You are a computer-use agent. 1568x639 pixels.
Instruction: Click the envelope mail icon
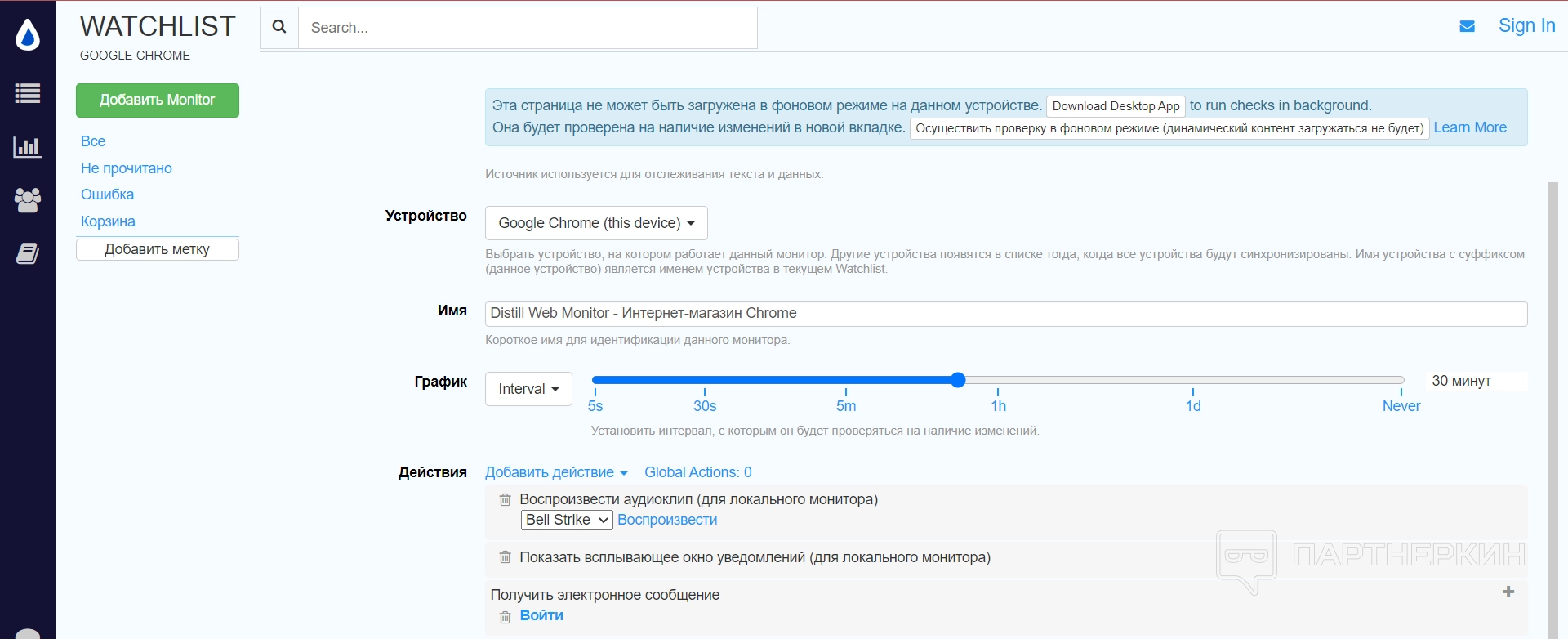[1467, 27]
